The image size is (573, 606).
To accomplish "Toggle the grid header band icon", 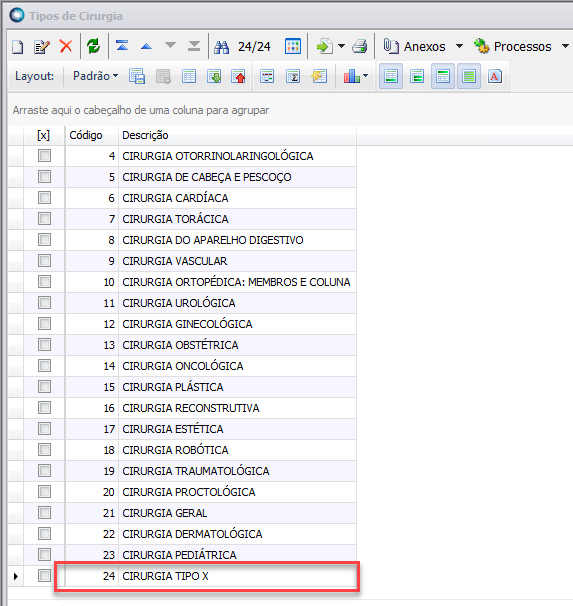I will (443, 76).
